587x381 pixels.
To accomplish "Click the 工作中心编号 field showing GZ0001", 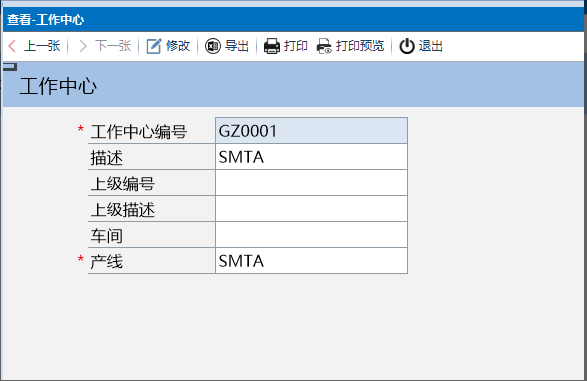I will [311, 131].
